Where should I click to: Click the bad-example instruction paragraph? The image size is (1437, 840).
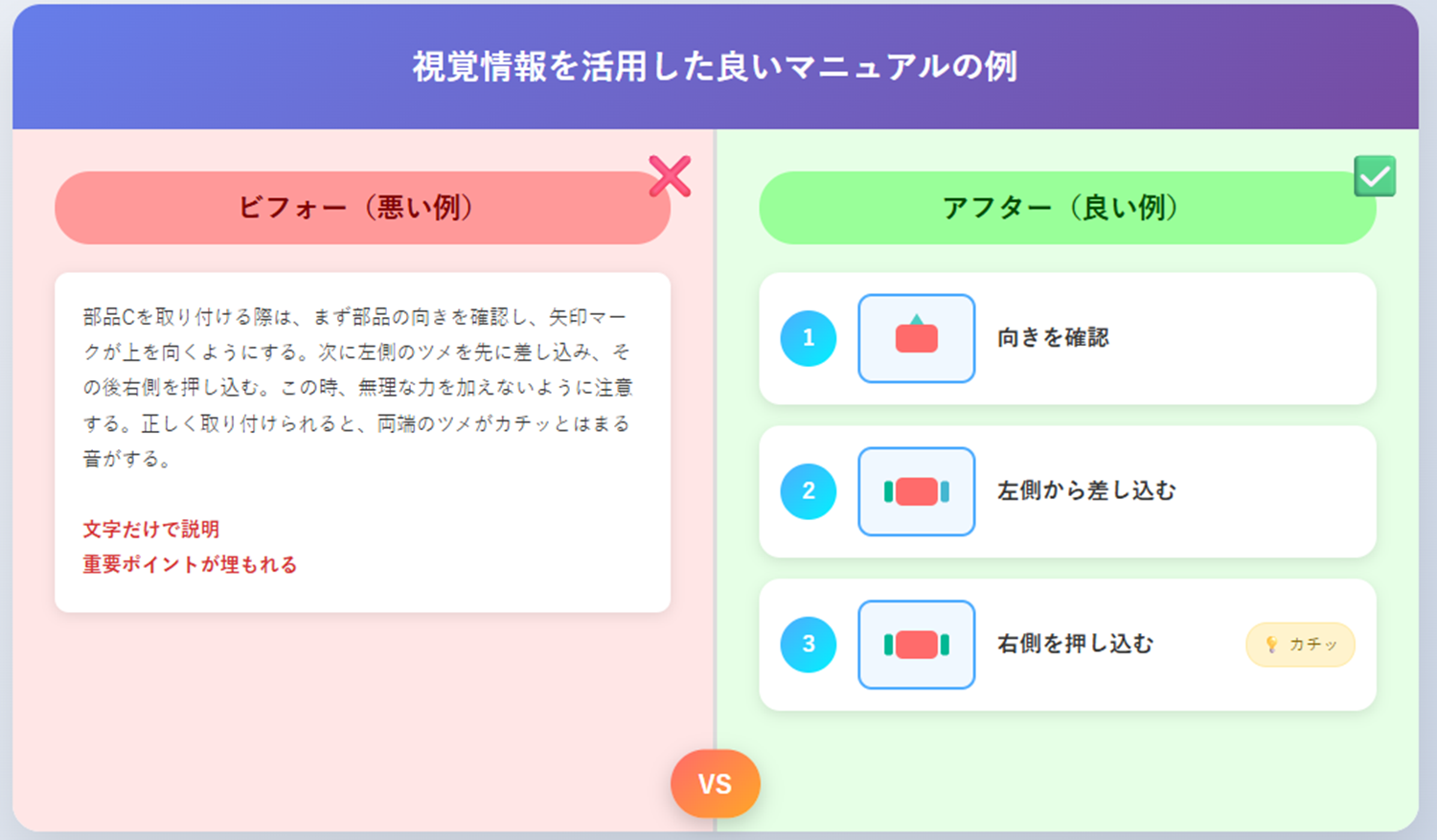357,388
